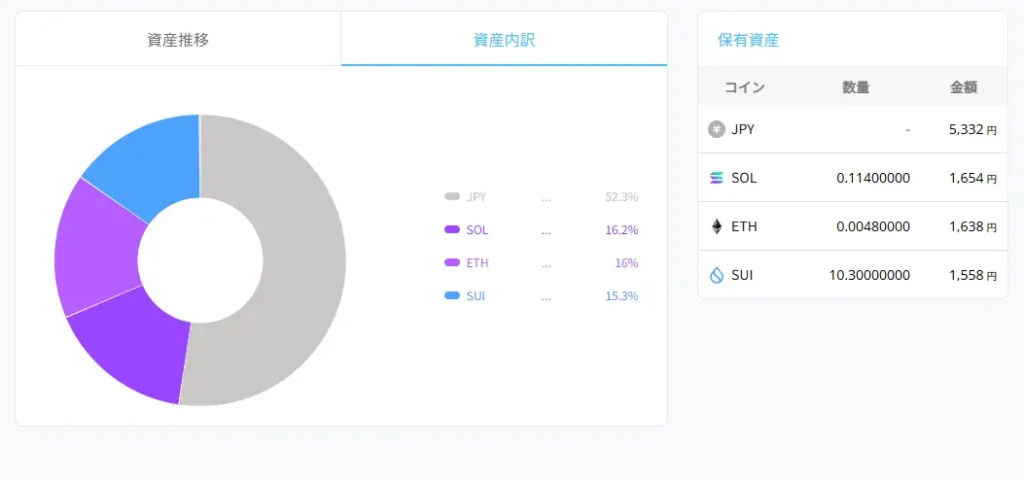Image resolution: width=1024 pixels, height=480 pixels.
Task: Click the gray JPY legend swatch
Action: click(452, 197)
